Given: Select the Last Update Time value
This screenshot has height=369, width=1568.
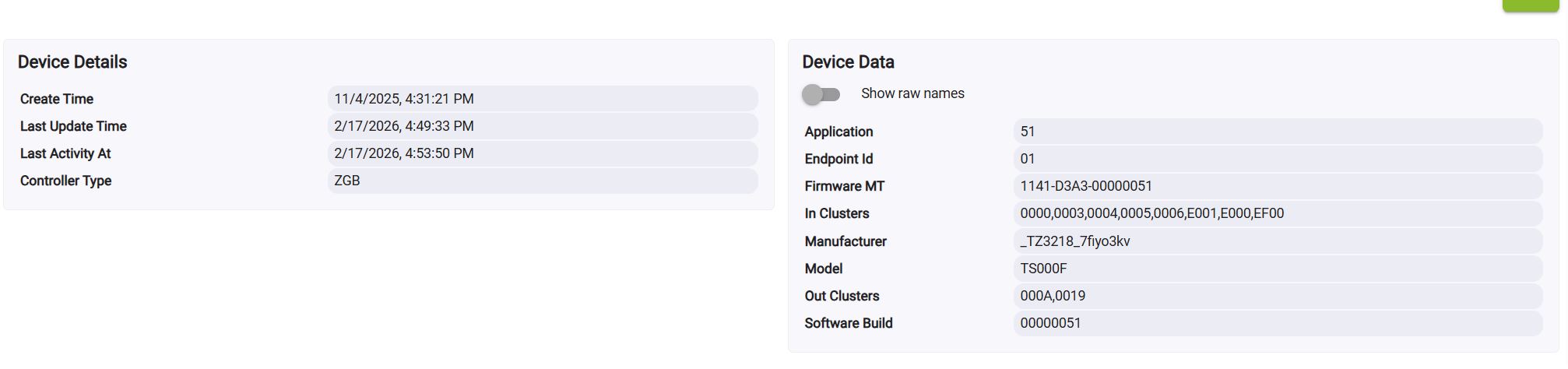Looking at the screenshot, I should click(542, 126).
